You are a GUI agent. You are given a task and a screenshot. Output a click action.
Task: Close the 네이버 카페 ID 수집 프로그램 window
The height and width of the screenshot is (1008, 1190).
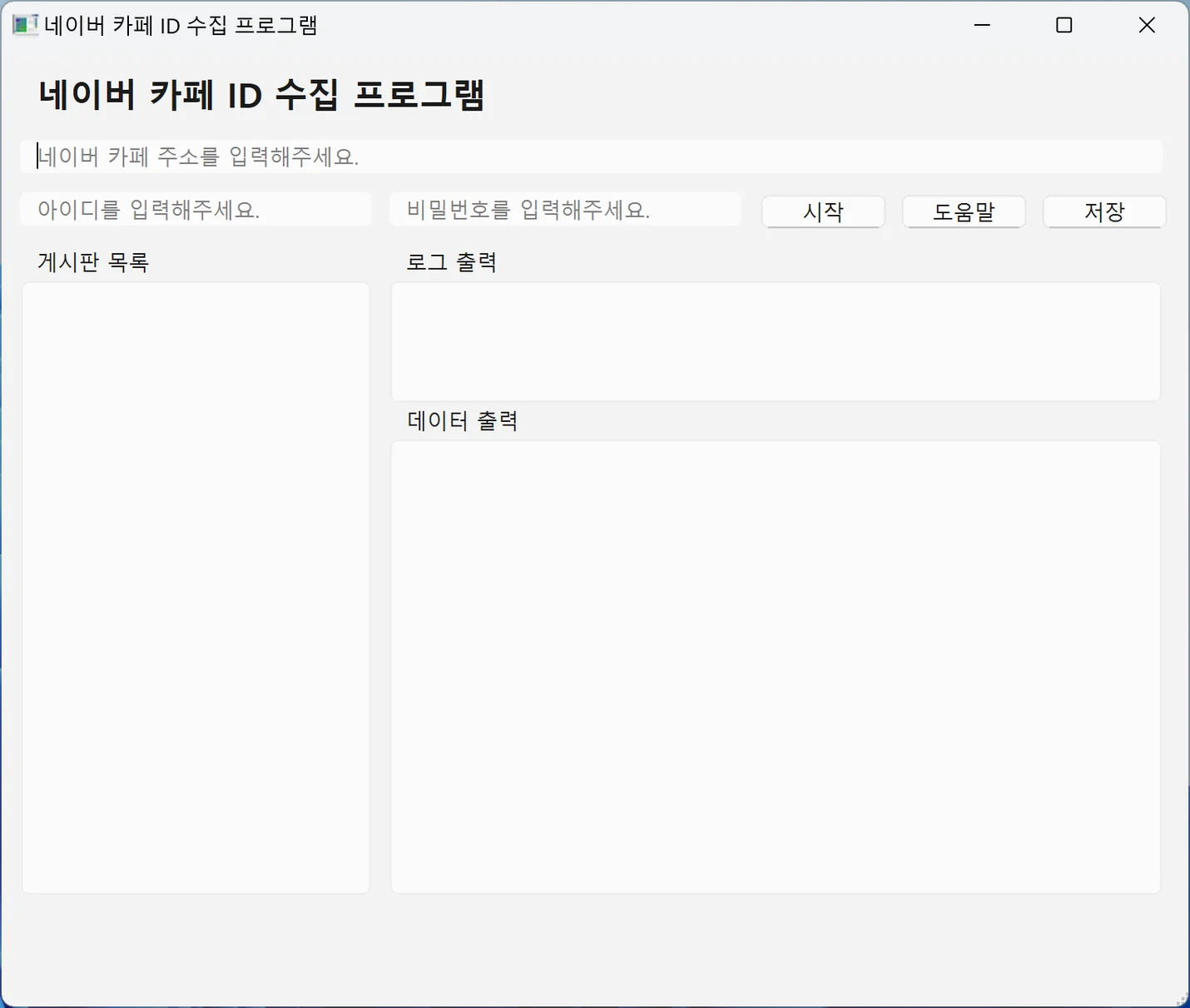coord(1147,25)
